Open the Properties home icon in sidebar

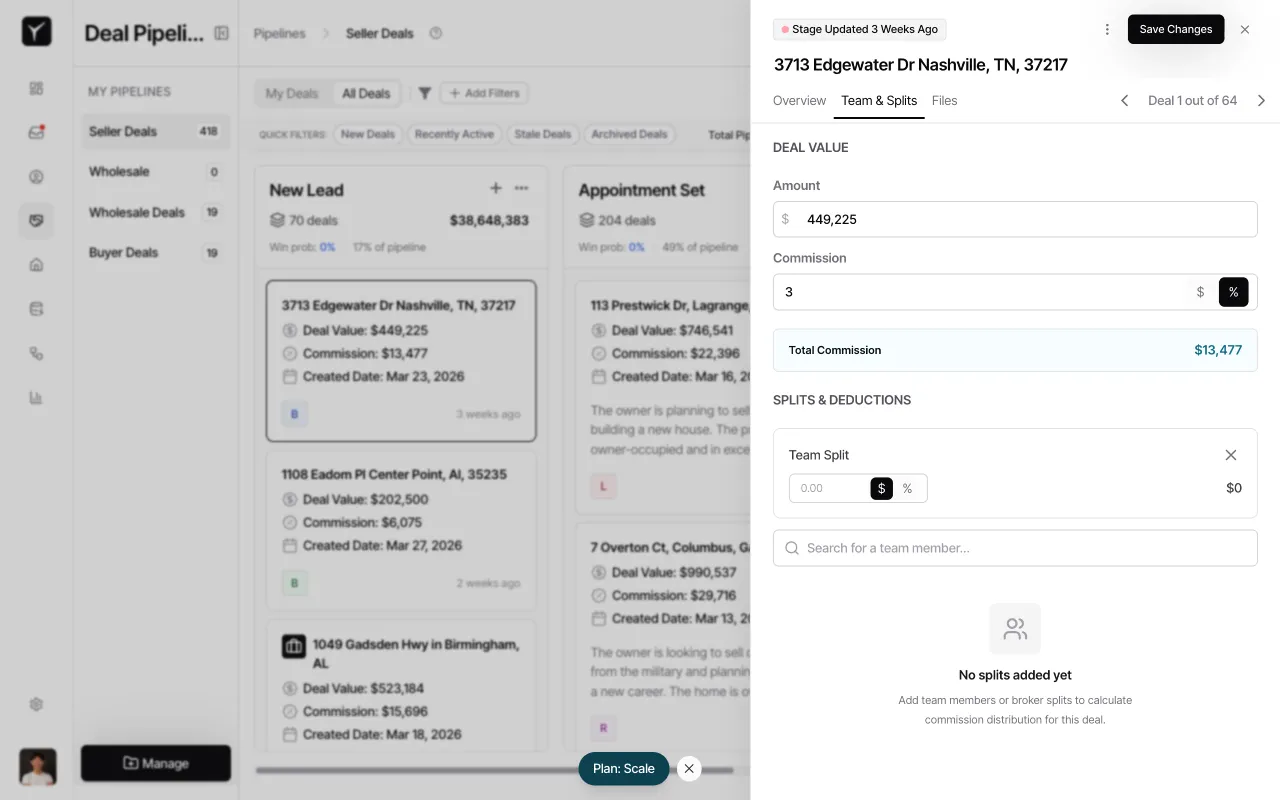tap(36, 264)
